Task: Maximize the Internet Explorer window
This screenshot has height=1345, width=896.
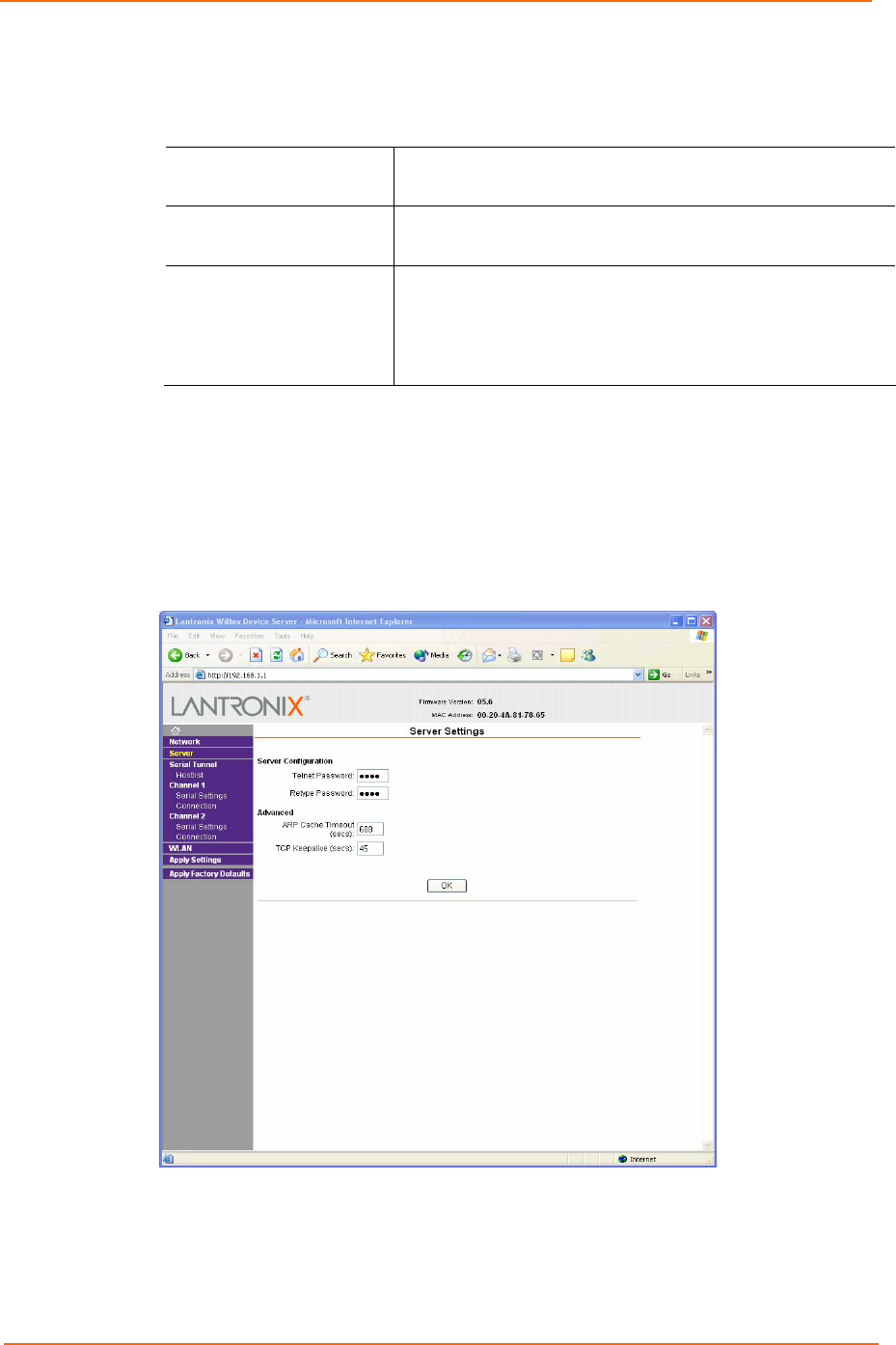Action: (x=692, y=621)
